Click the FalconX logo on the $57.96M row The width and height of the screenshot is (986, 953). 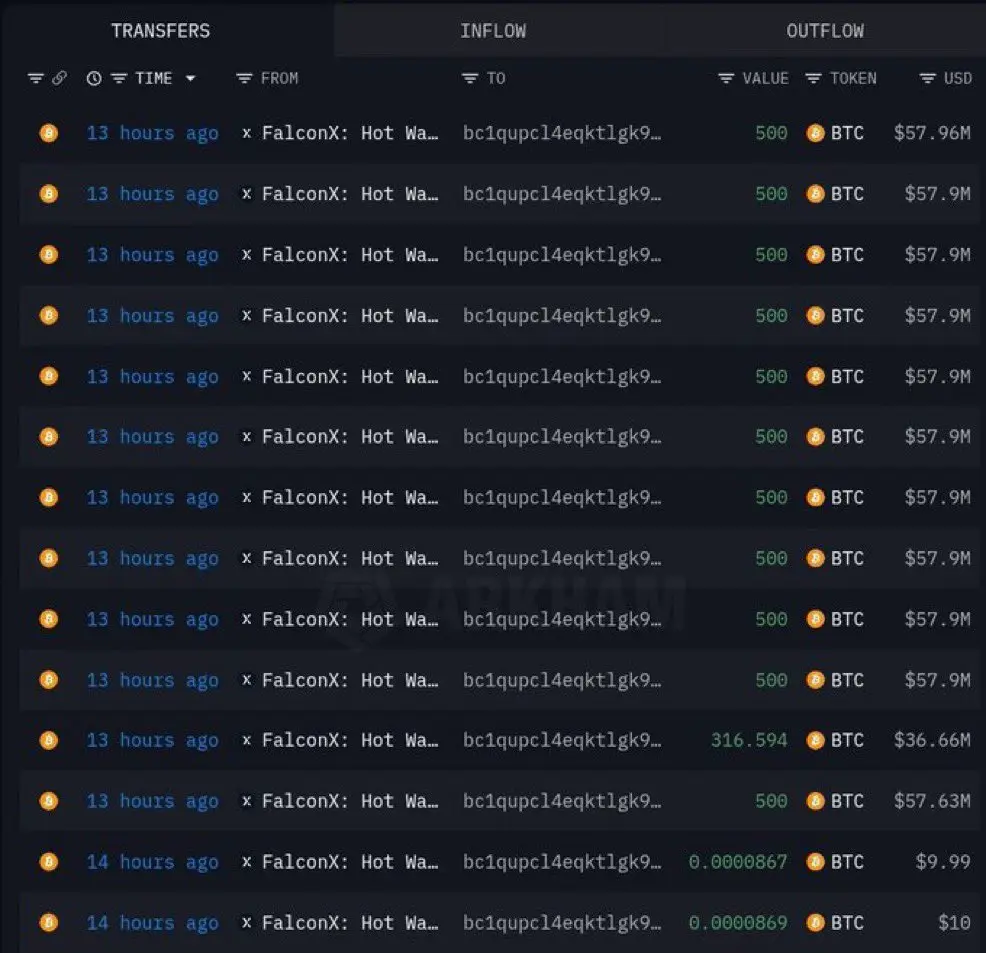[246, 133]
